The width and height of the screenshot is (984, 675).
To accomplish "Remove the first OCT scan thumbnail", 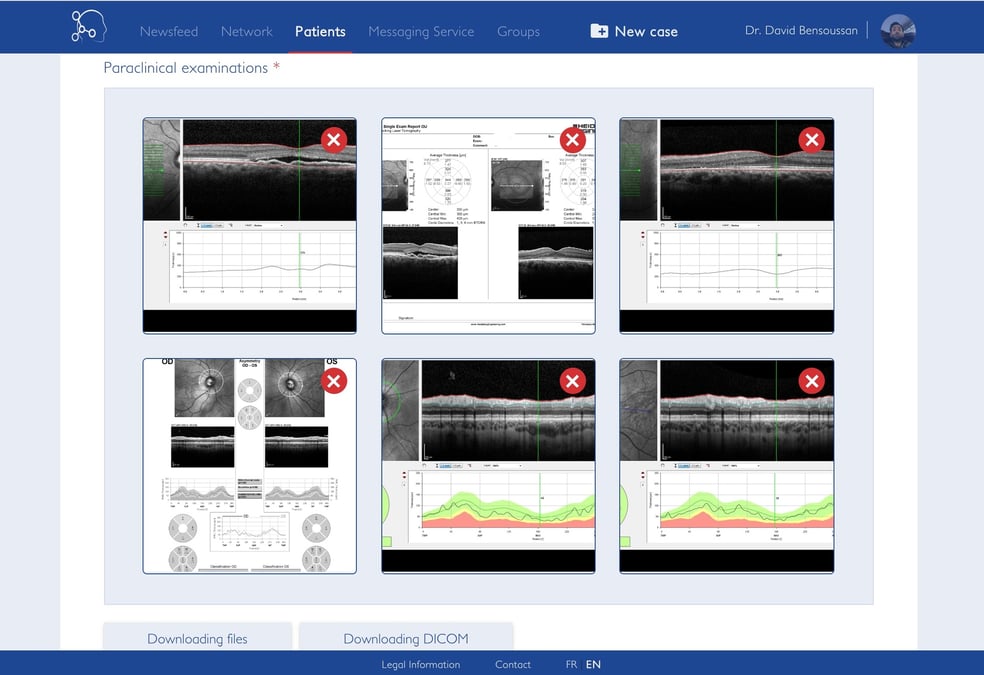I will [334, 140].
